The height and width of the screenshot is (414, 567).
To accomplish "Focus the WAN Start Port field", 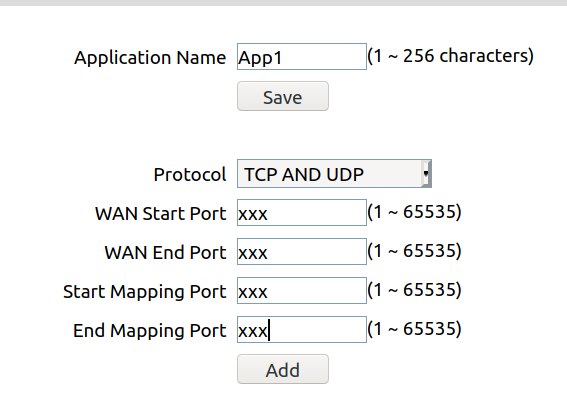I will coord(302,212).
